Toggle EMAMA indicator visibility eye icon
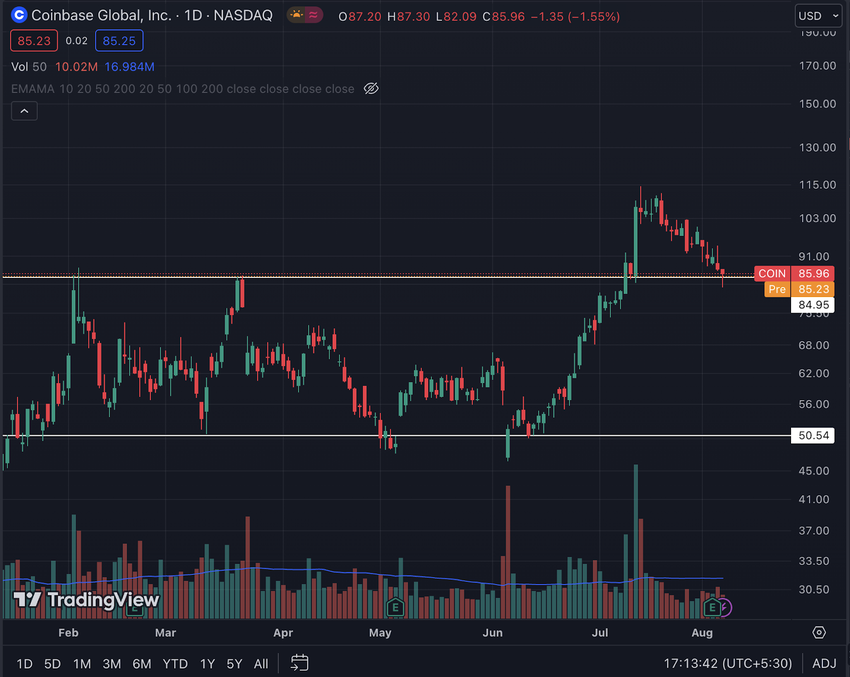This screenshot has width=850, height=677. tap(371, 88)
